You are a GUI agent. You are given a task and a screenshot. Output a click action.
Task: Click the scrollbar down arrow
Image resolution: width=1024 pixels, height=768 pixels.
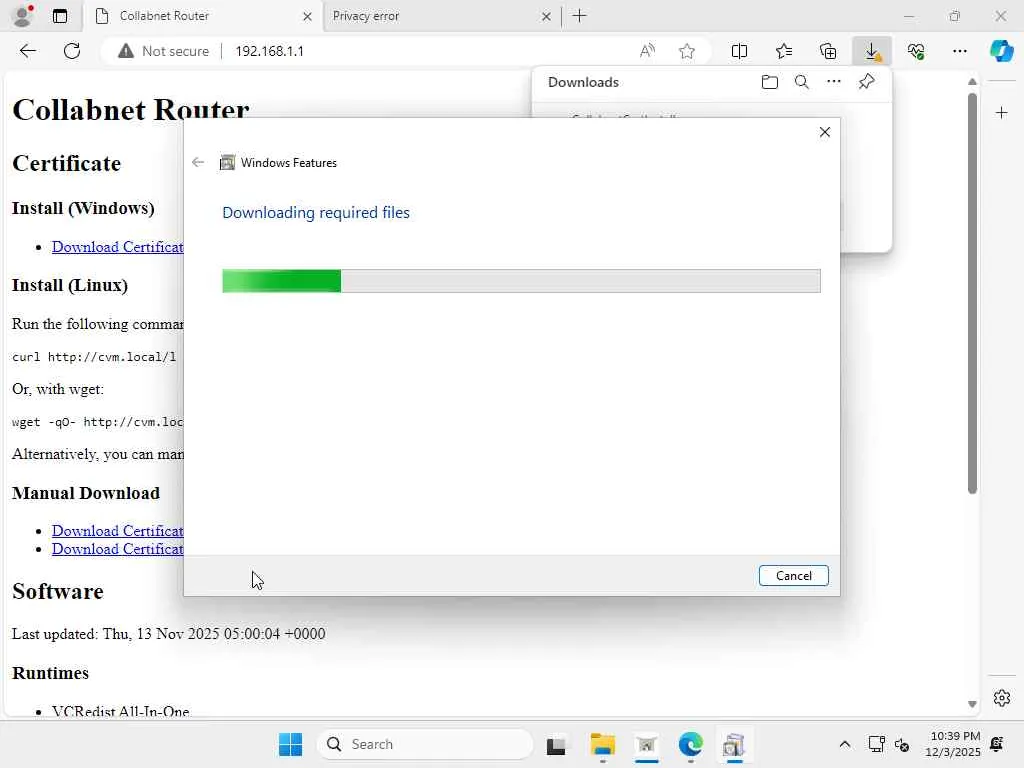click(x=972, y=704)
